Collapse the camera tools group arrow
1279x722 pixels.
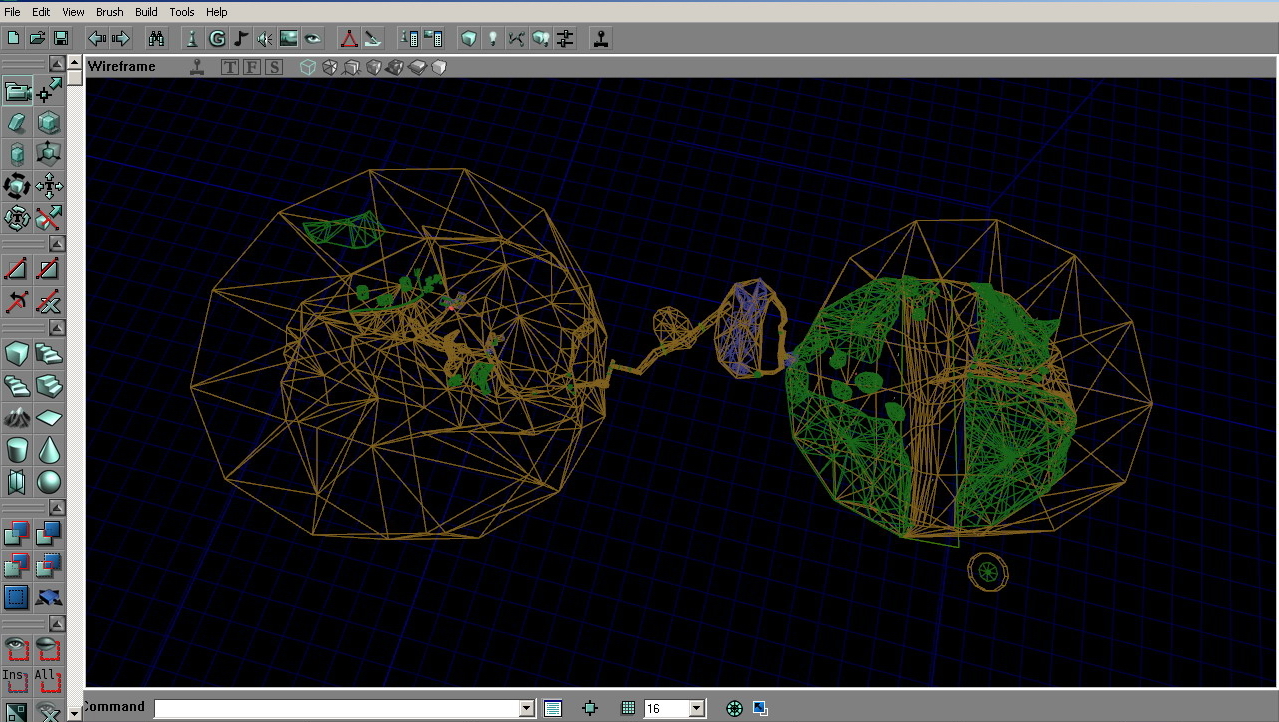click(x=57, y=64)
